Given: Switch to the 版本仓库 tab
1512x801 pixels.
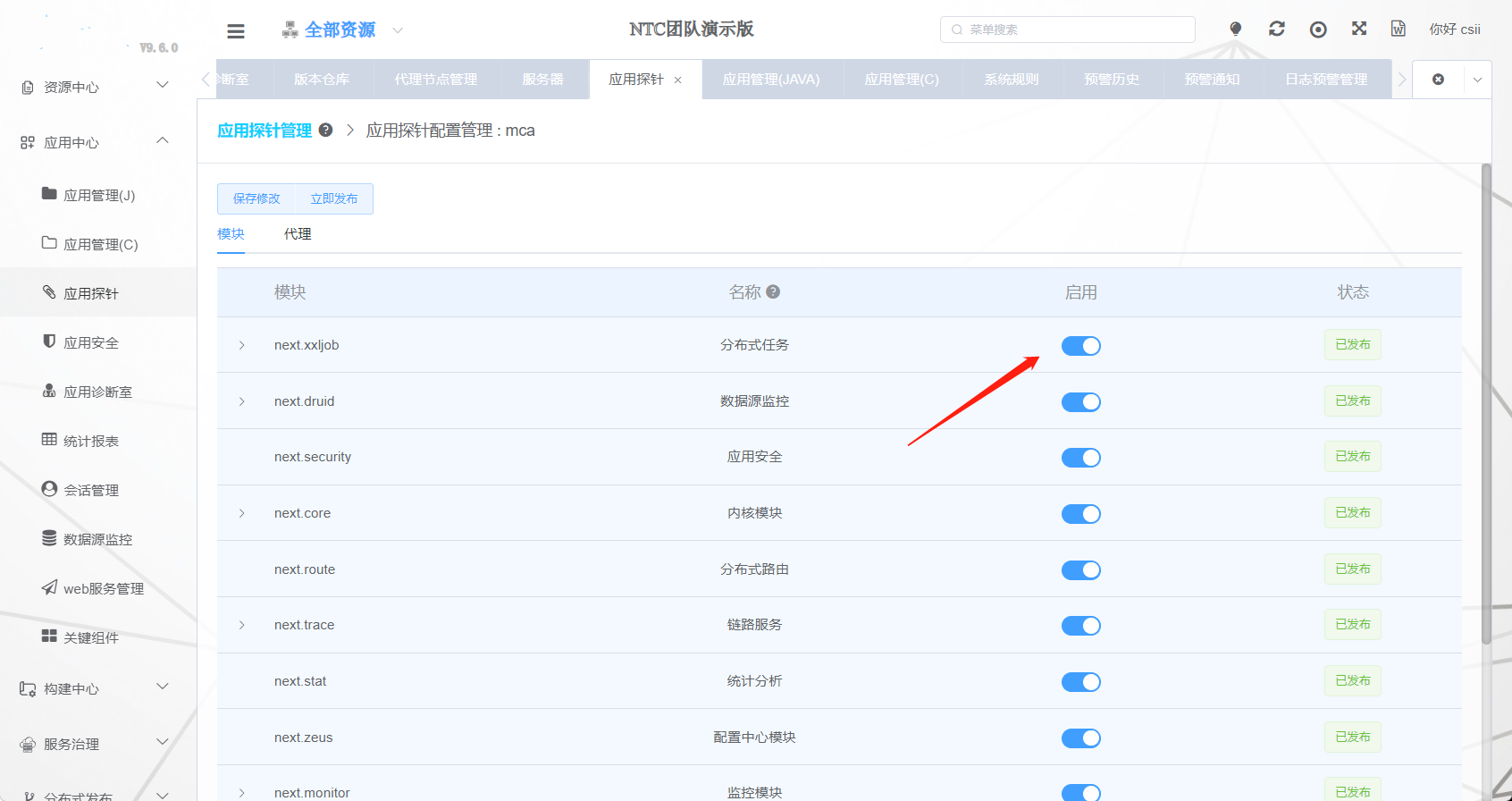Looking at the screenshot, I should click(322, 80).
